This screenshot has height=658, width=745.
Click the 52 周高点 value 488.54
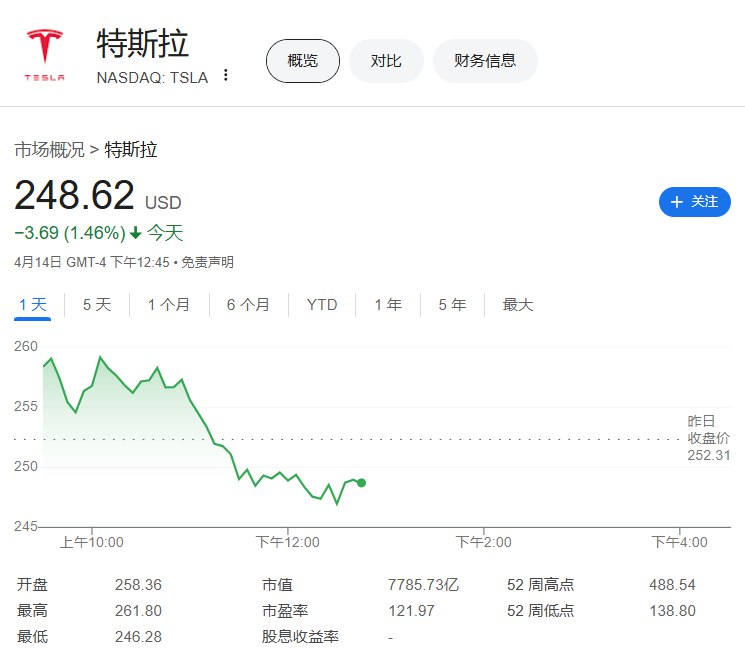(x=672, y=584)
